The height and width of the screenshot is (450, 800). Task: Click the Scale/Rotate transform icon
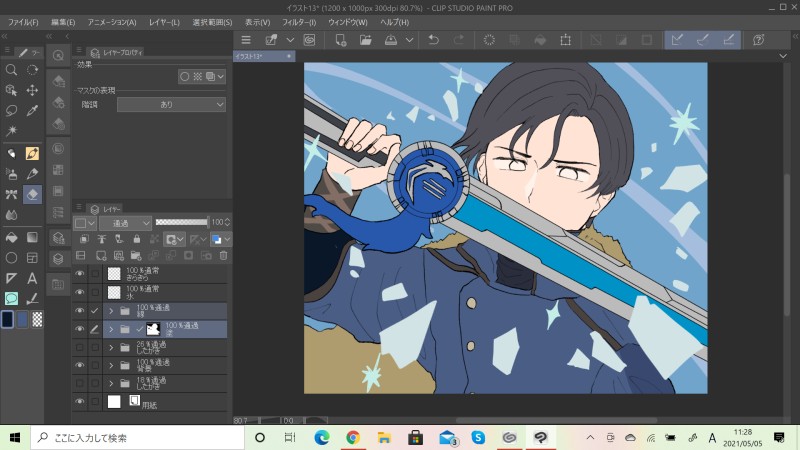565,40
